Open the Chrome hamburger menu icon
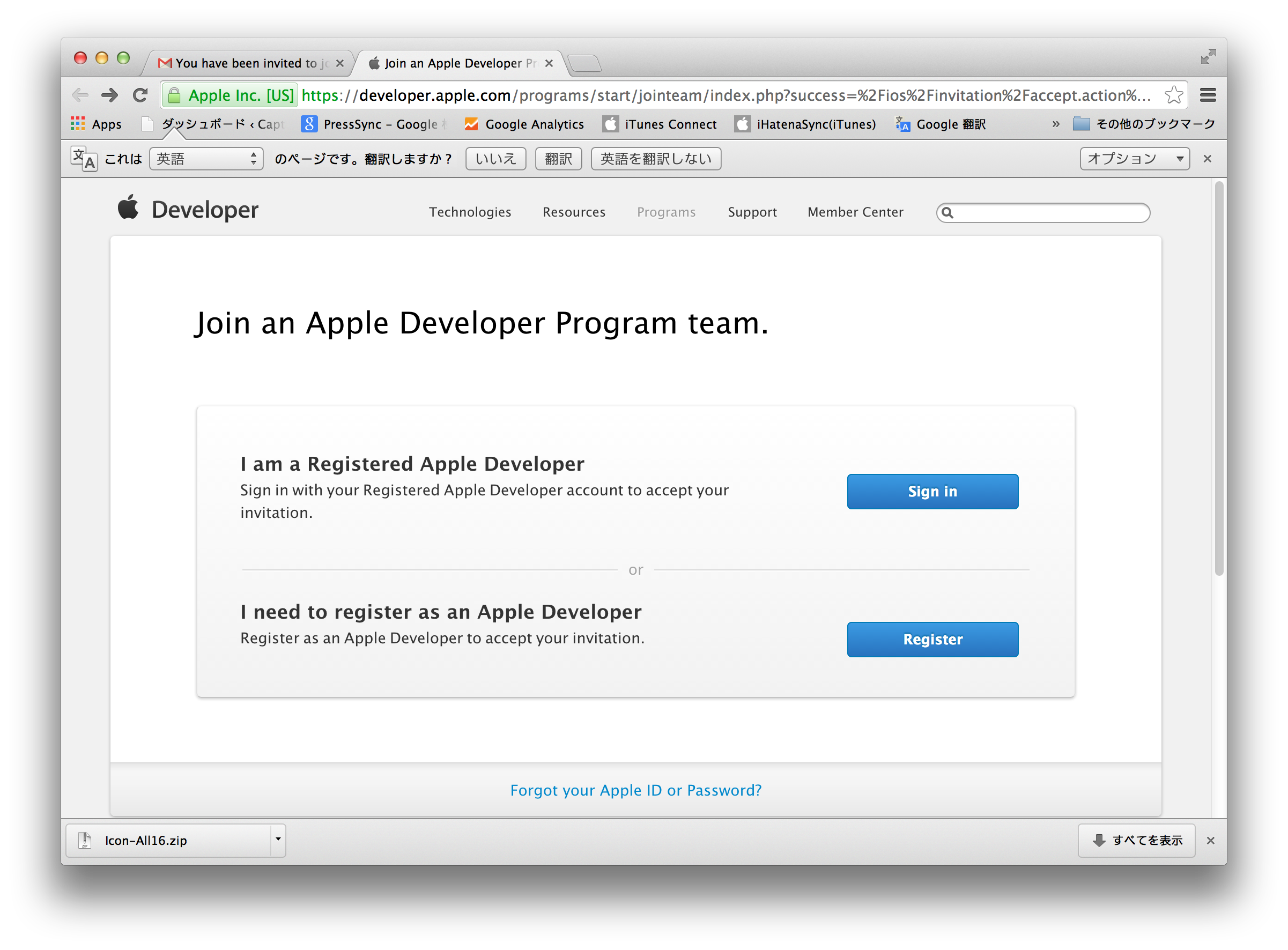The width and height of the screenshot is (1288, 950). click(1208, 95)
